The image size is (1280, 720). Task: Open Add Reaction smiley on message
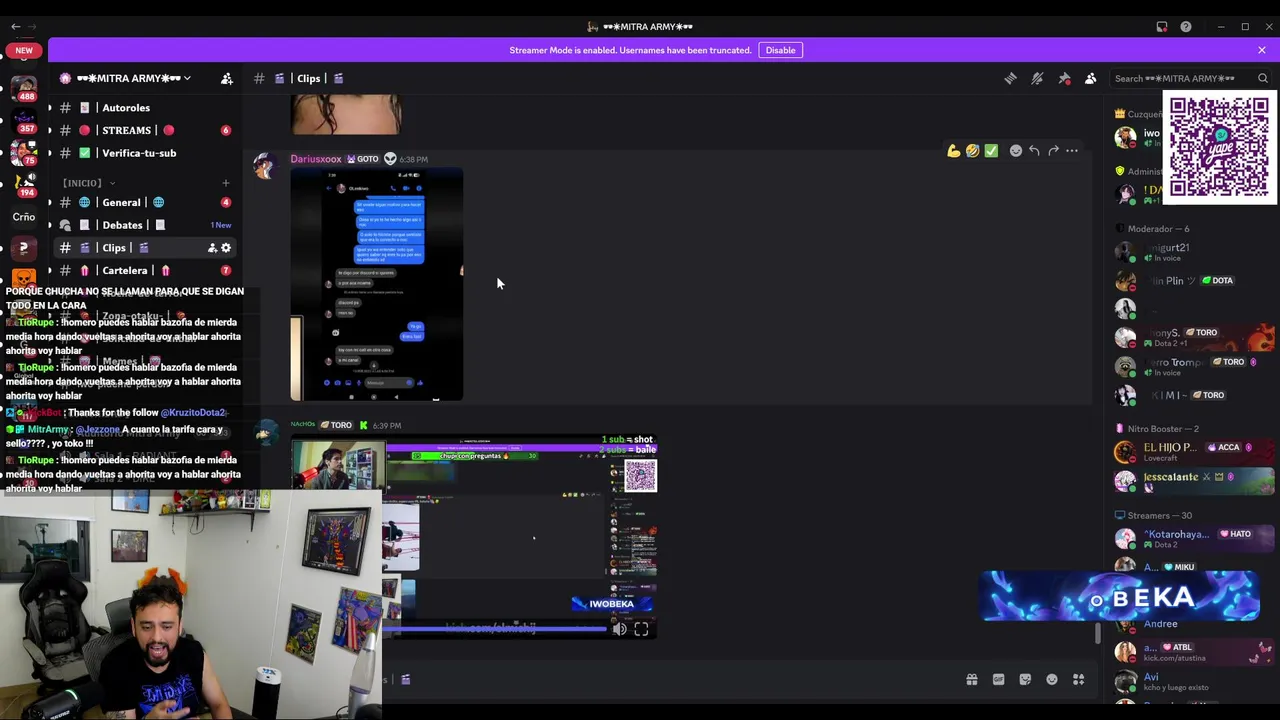pyautogui.click(x=1015, y=151)
